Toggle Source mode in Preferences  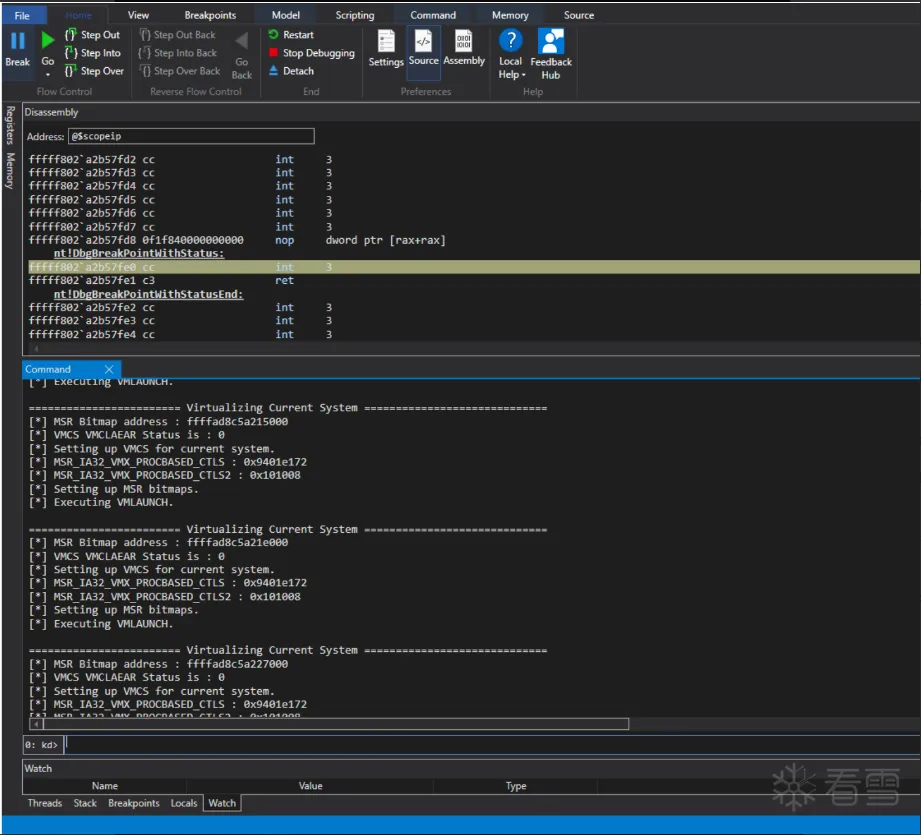(423, 47)
